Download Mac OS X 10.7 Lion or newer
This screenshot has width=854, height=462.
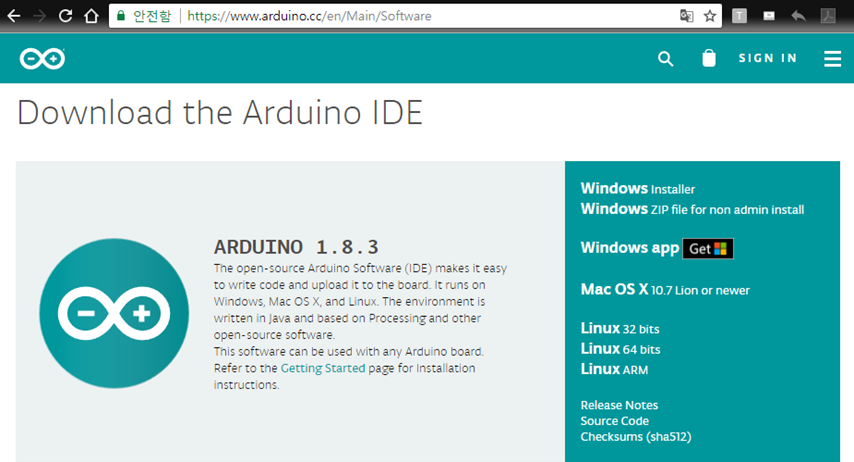pos(665,289)
